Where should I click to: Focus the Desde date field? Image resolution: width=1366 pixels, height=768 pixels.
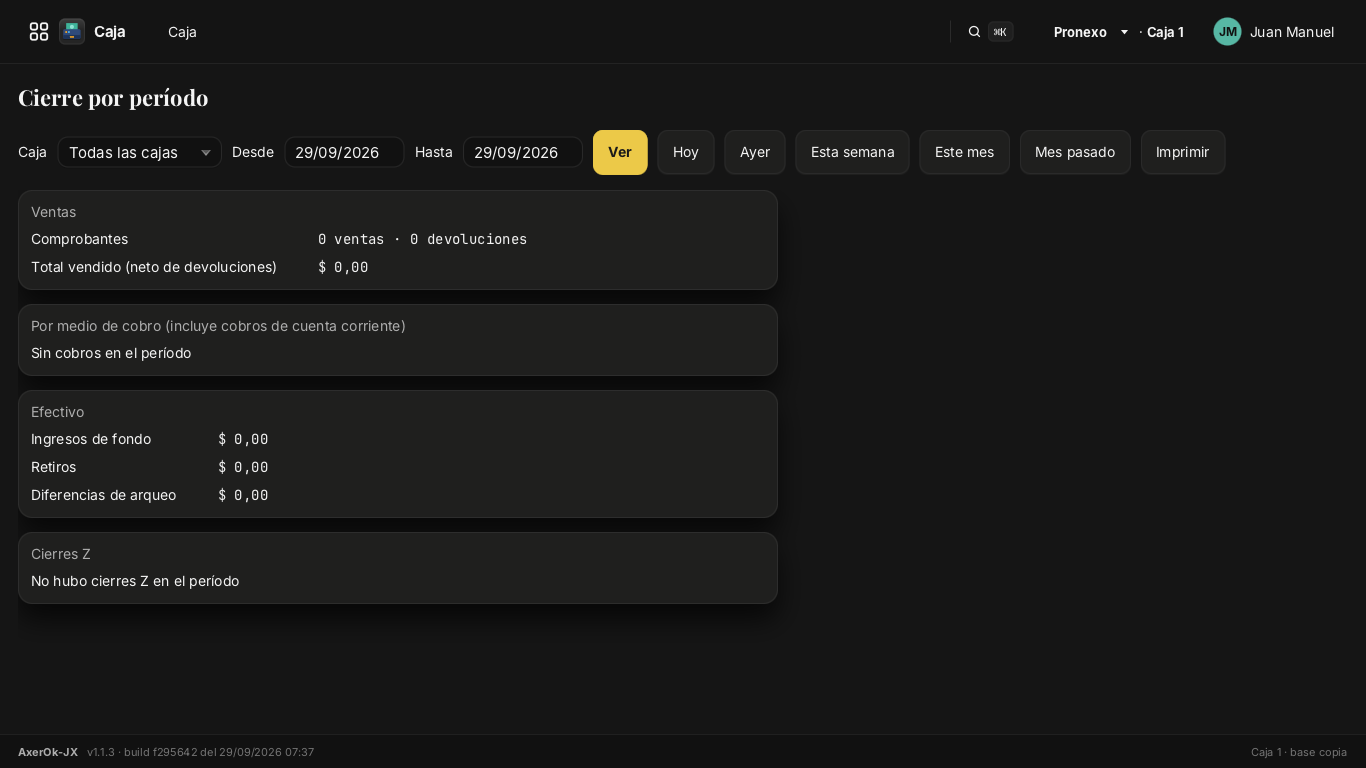pyautogui.click(x=344, y=152)
